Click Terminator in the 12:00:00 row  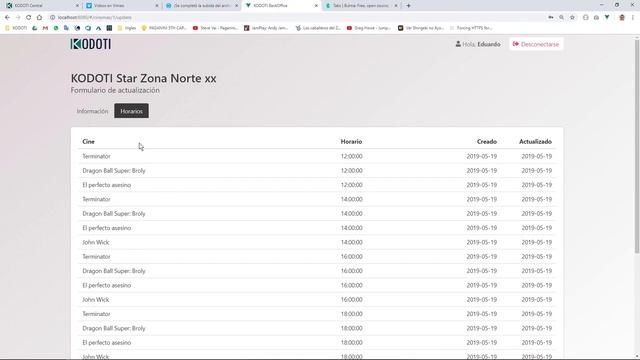click(x=96, y=156)
